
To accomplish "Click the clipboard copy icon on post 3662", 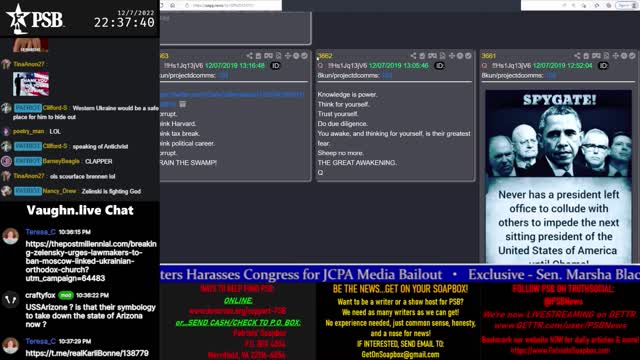I will point(422,56).
